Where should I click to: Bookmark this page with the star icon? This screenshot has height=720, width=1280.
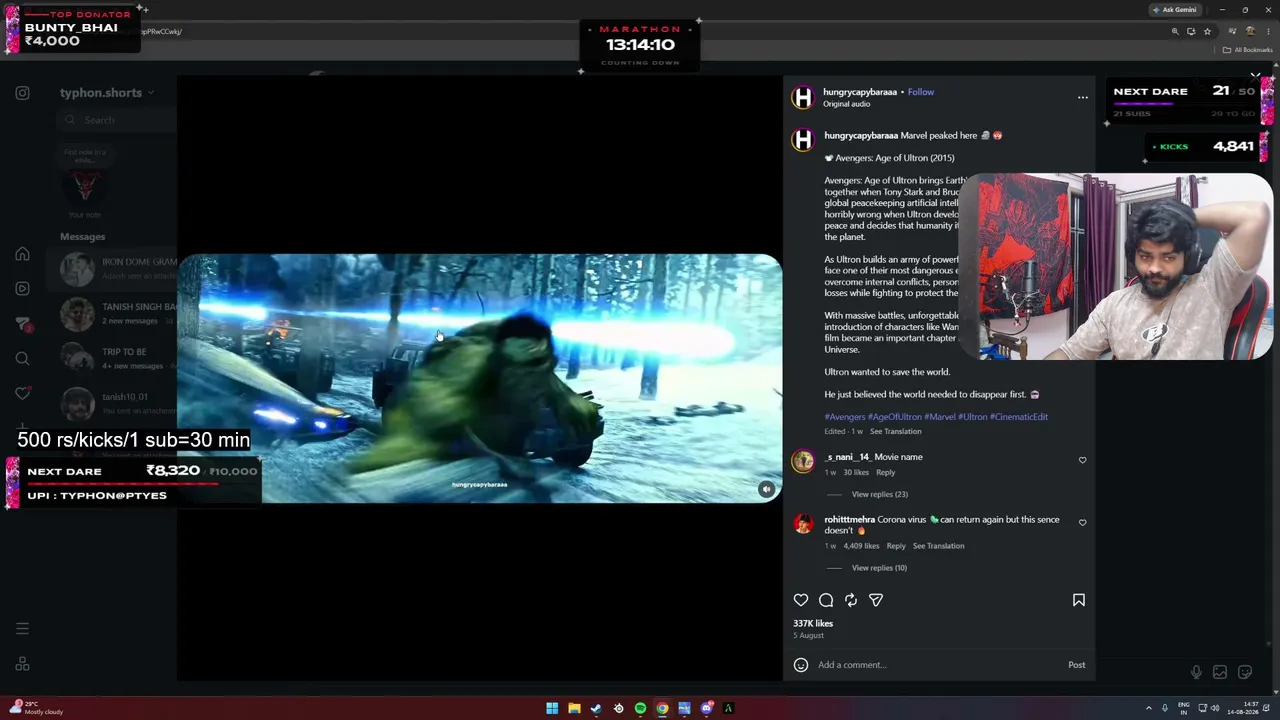coord(1207,31)
